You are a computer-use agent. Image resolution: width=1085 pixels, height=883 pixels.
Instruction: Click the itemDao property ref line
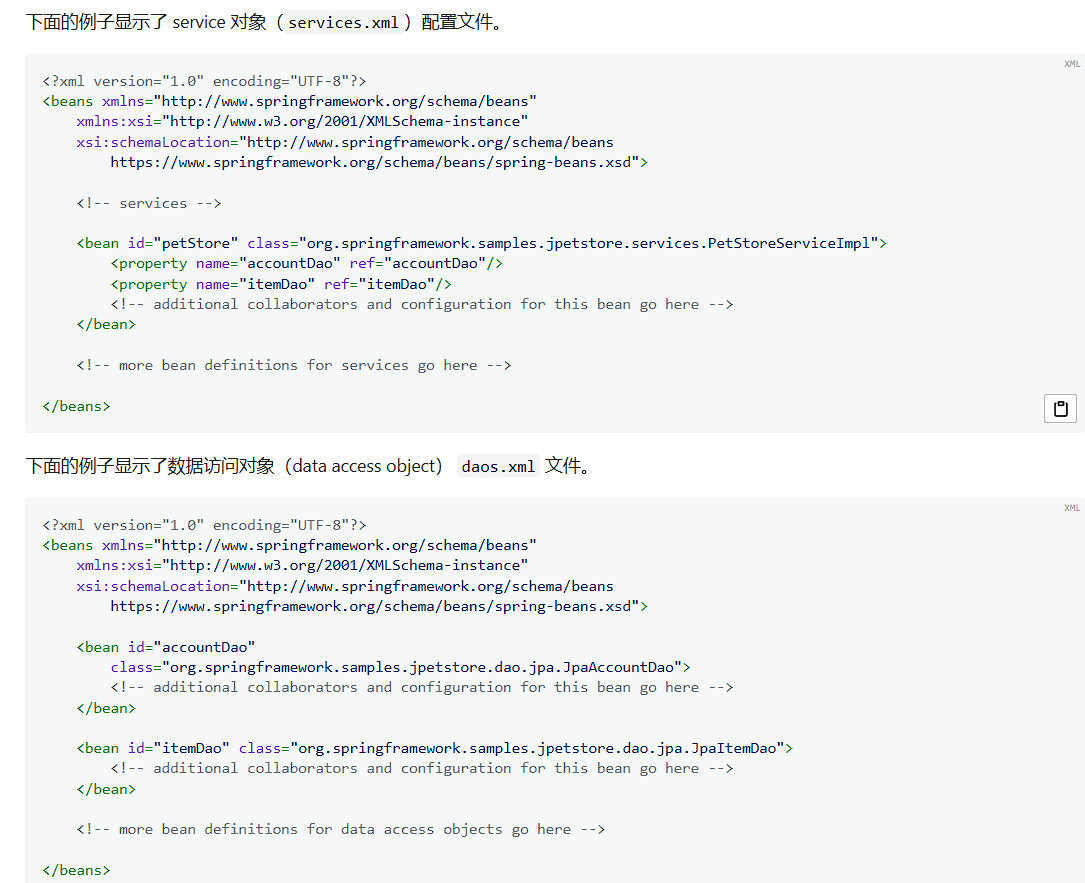click(x=281, y=284)
